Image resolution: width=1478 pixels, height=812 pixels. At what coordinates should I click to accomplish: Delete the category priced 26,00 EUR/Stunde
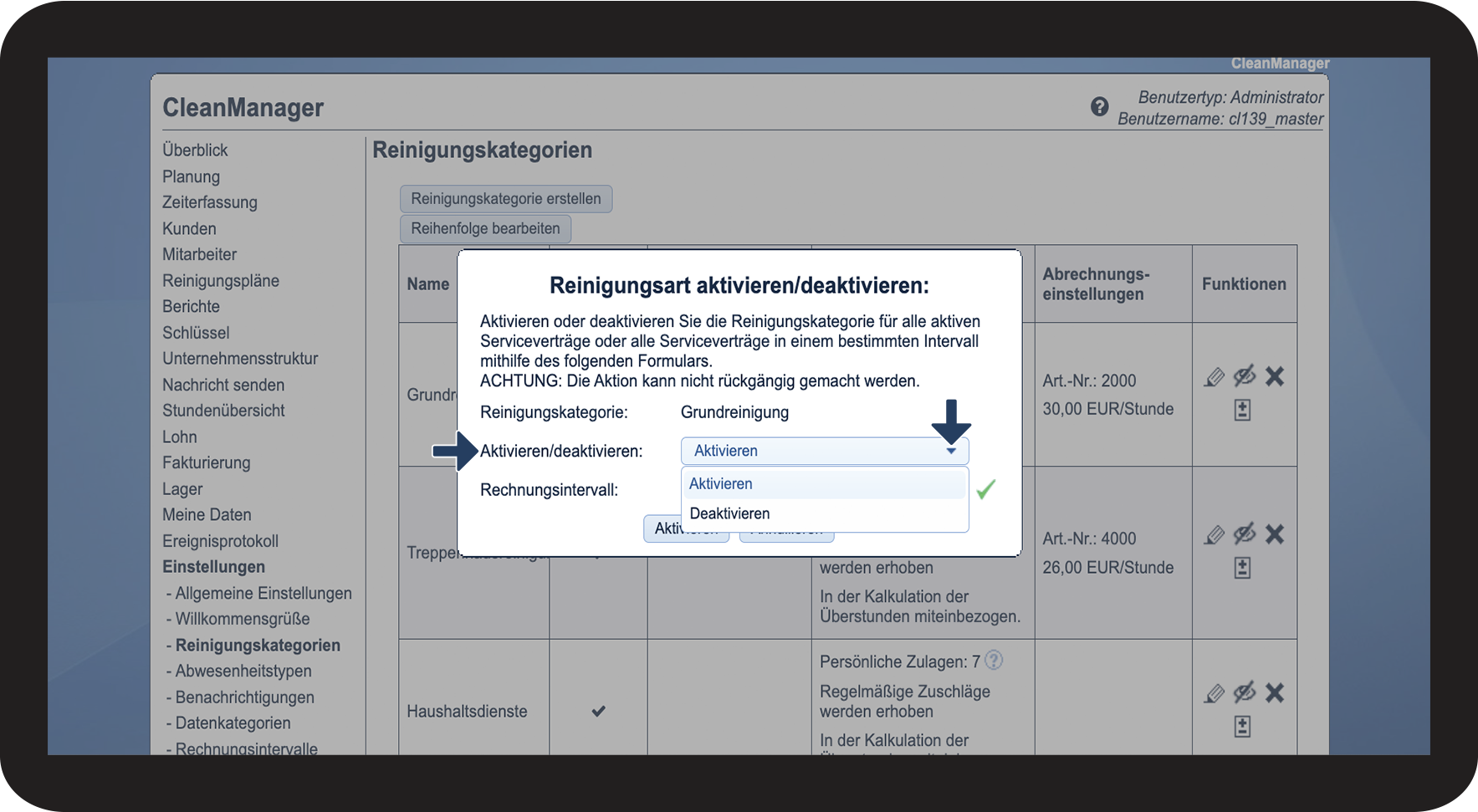coord(1274,534)
